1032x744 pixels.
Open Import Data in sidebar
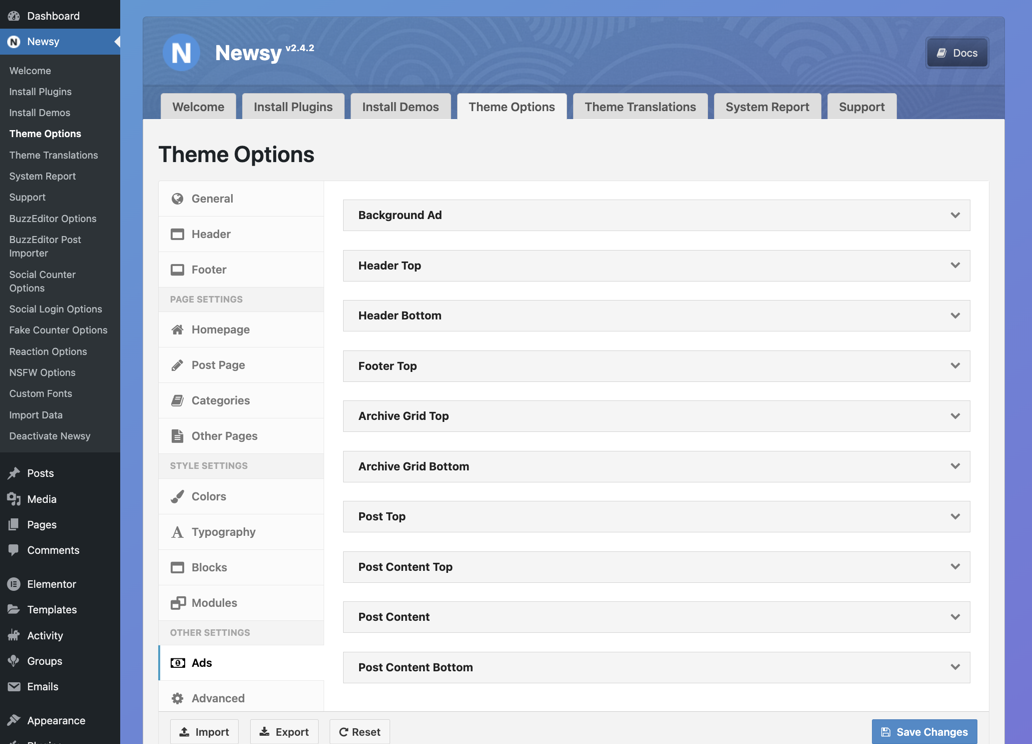pyautogui.click(x=36, y=415)
